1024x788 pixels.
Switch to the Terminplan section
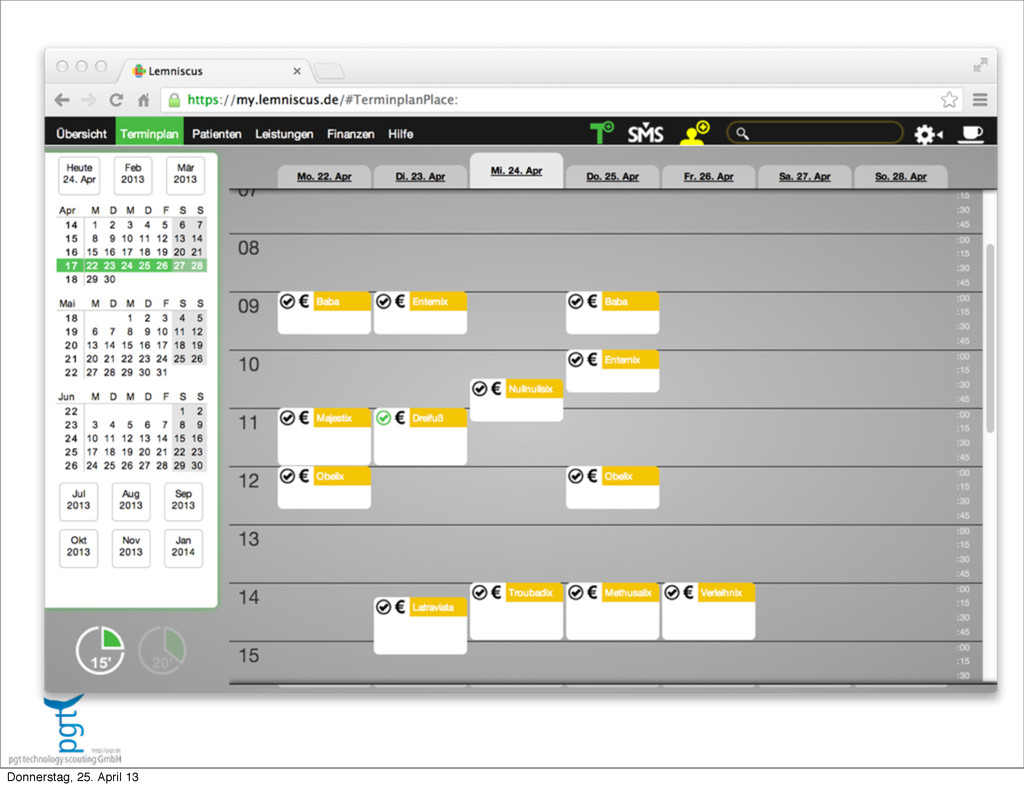tap(150, 134)
